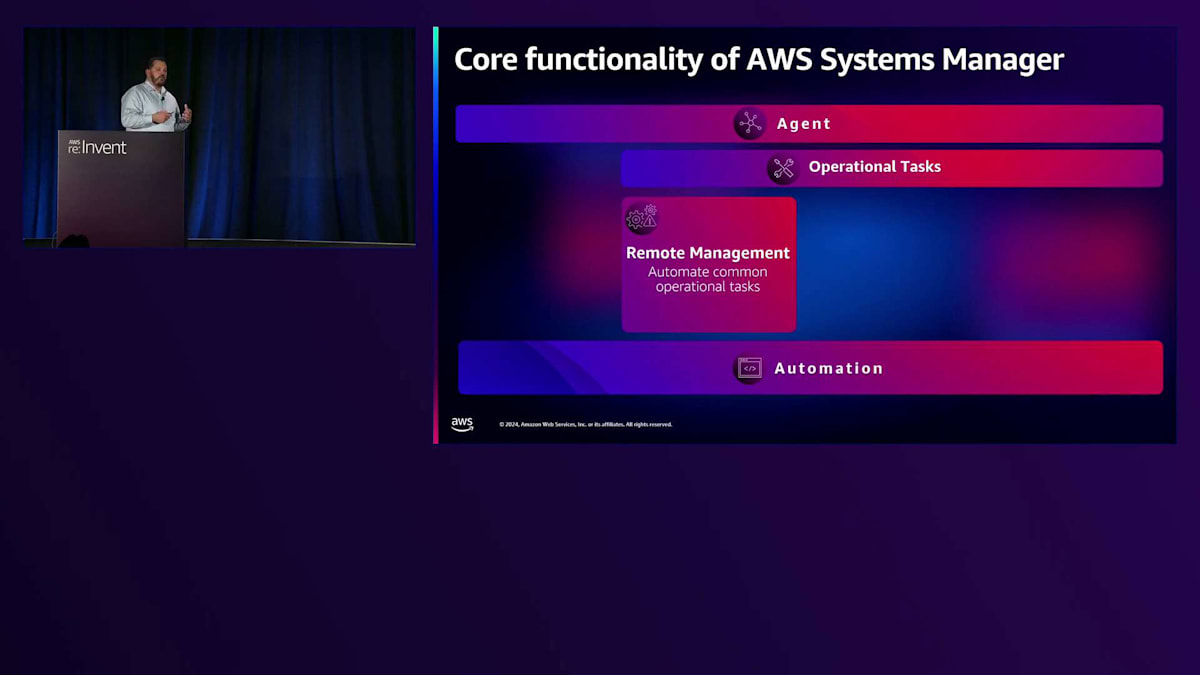Select the Operational Tasks text label
Screen dimensions: 1200x675
coord(875,167)
